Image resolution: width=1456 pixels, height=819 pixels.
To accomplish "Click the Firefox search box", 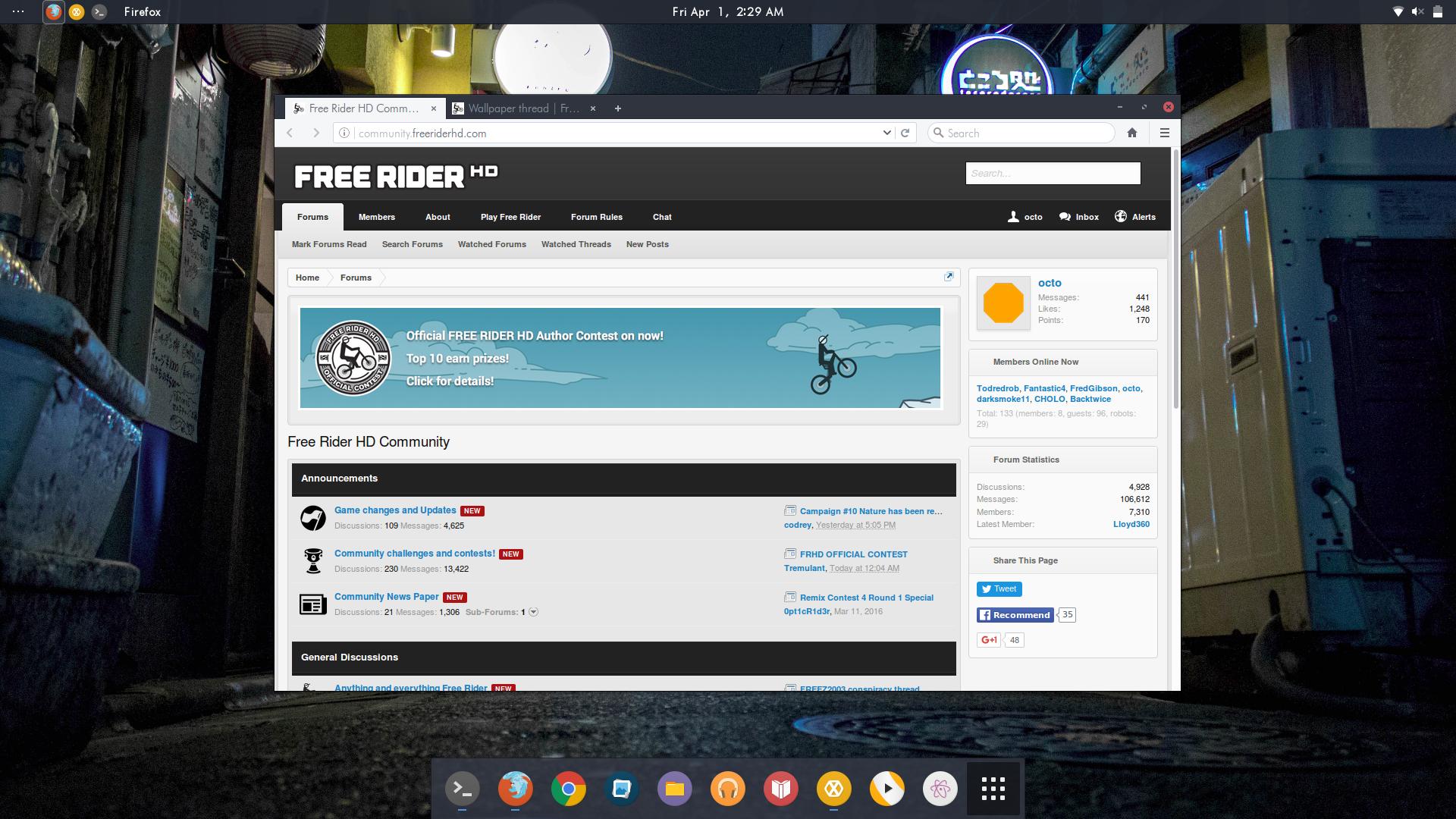I will pos(1021,133).
